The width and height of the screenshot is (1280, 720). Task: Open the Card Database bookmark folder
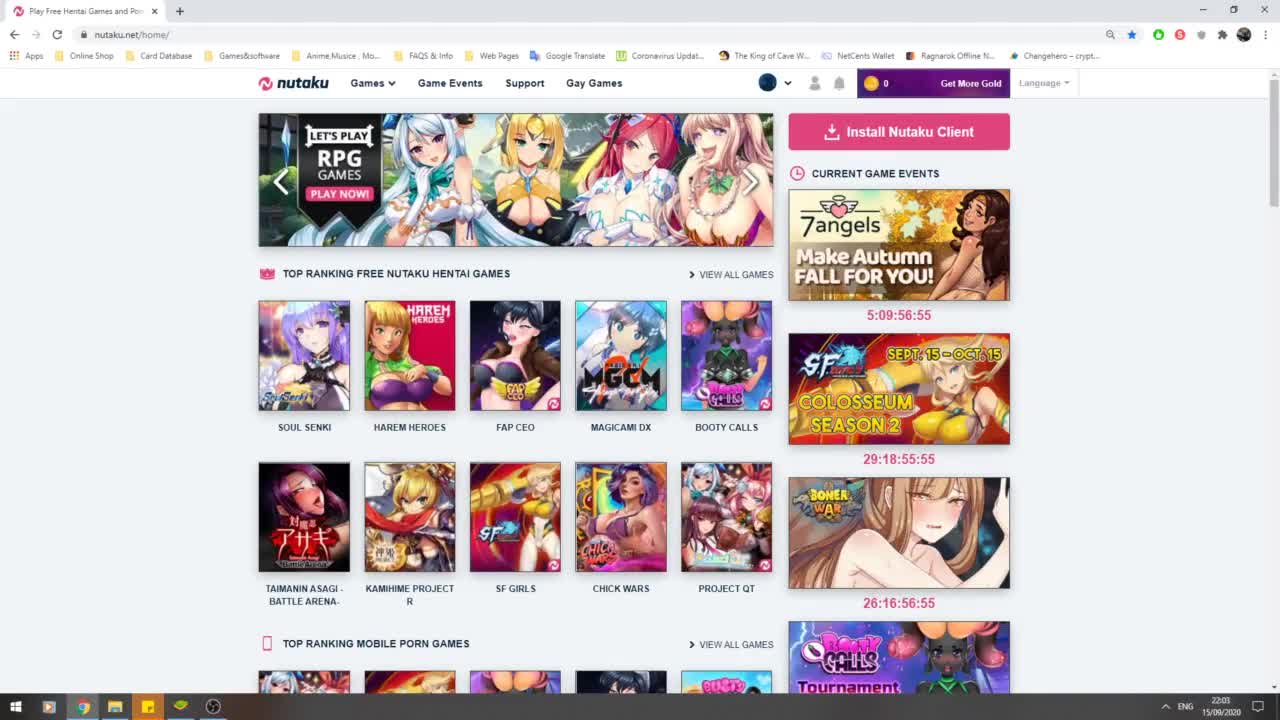click(x=159, y=56)
